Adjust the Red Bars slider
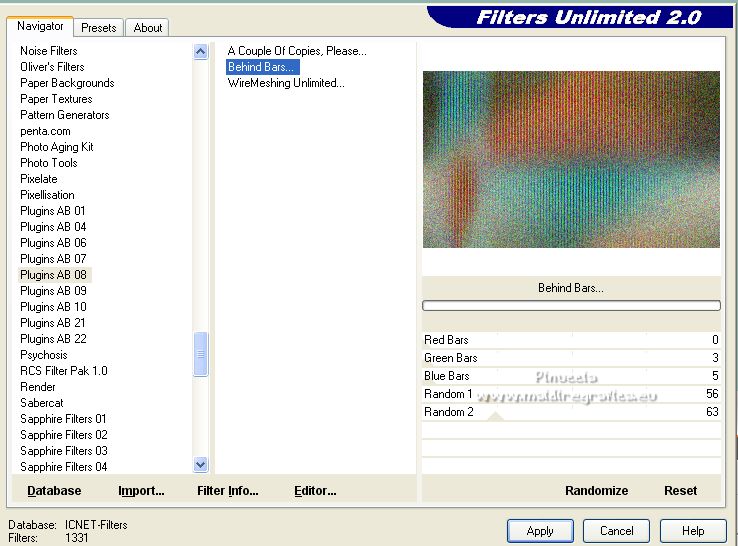 [x=571, y=340]
